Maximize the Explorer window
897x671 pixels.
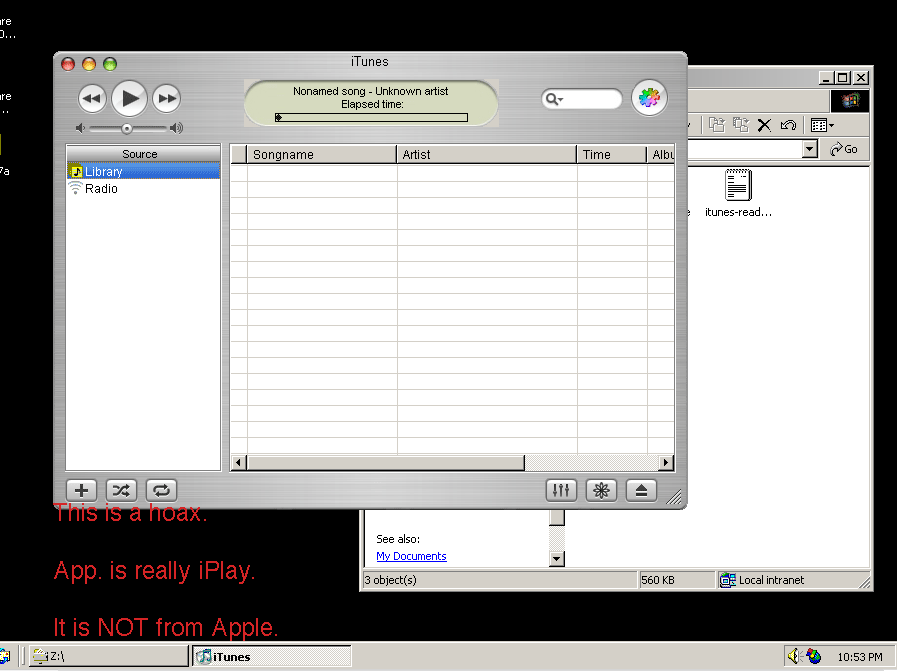843,77
